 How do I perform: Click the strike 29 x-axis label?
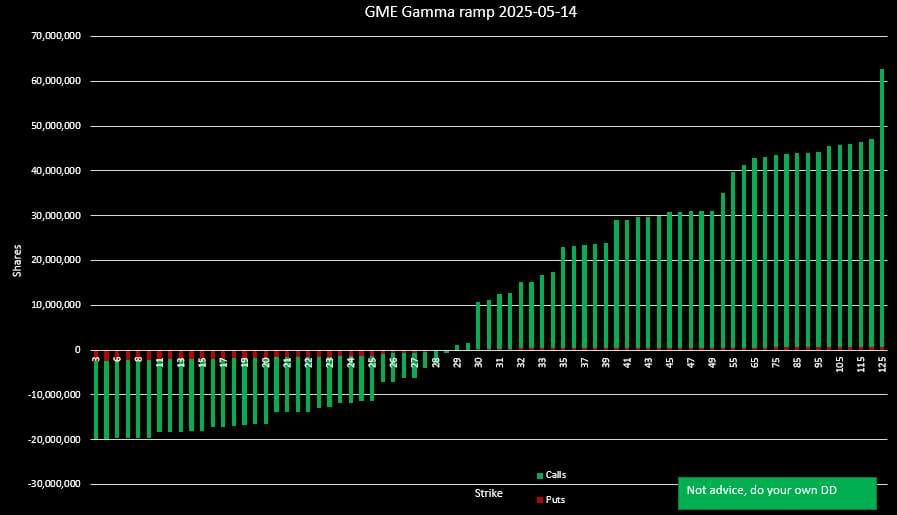(457, 363)
